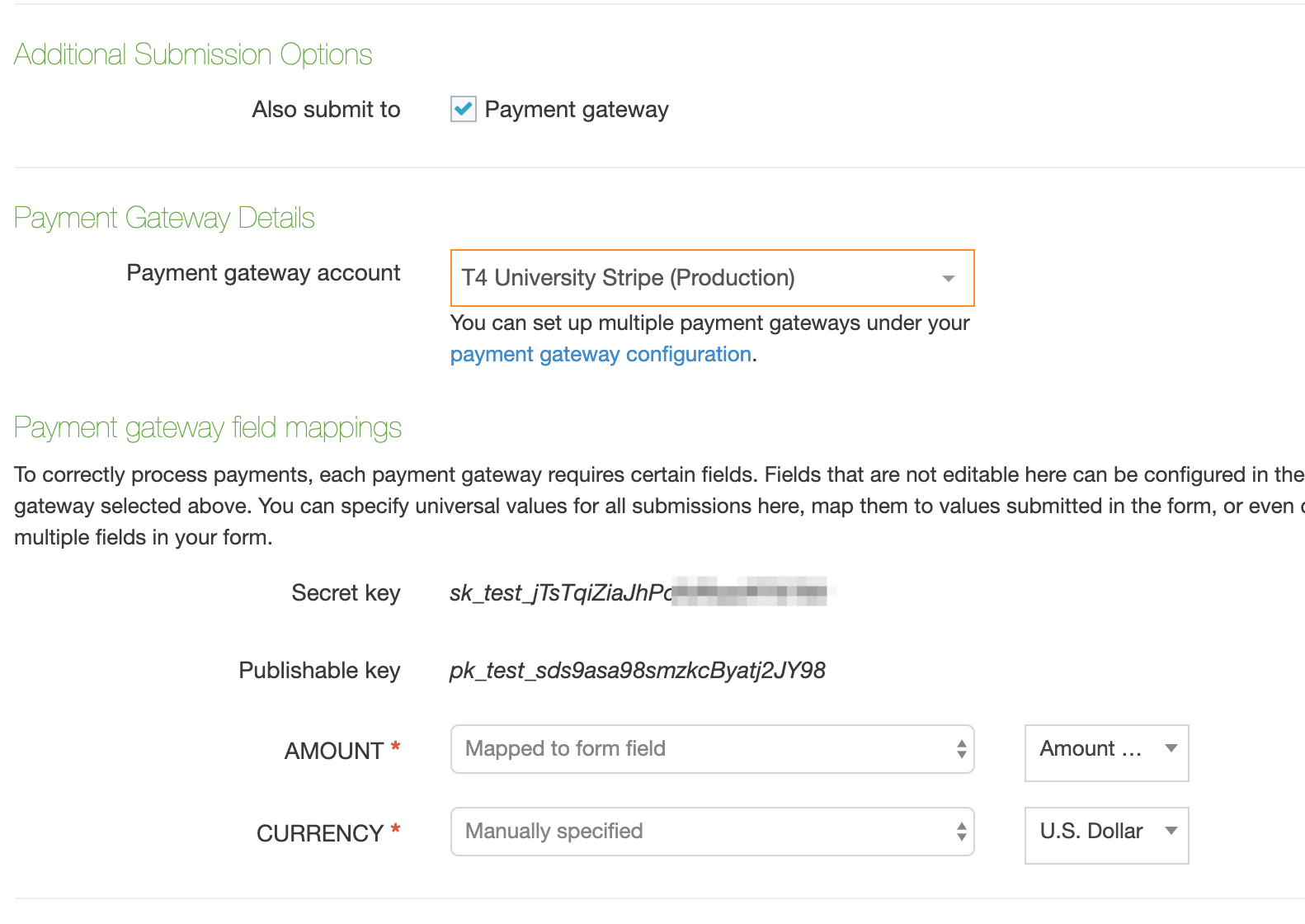Open the 'Amount …' form field dropdown

click(1091, 749)
